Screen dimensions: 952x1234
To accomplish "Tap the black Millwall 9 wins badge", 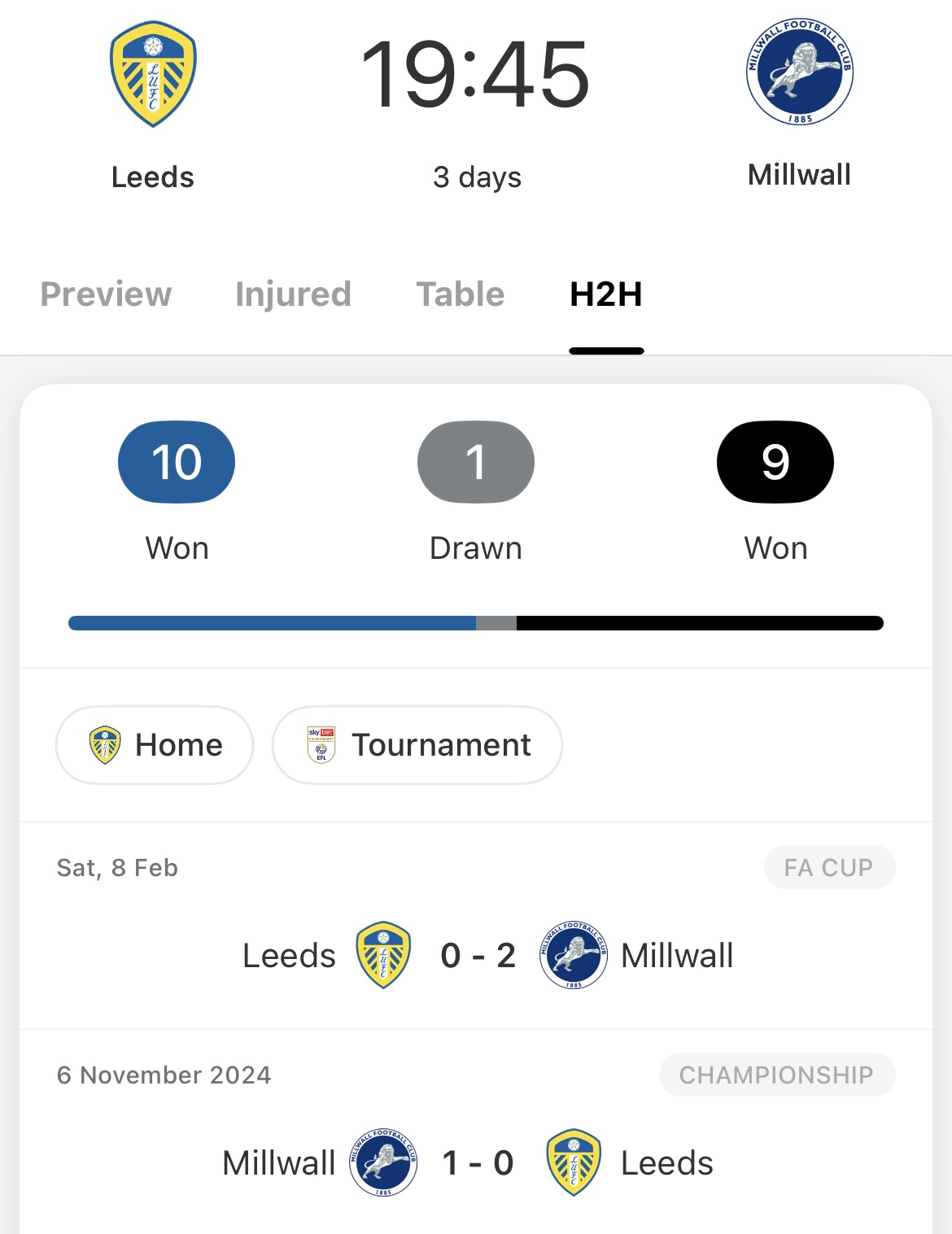I will click(x=775, y=462).
